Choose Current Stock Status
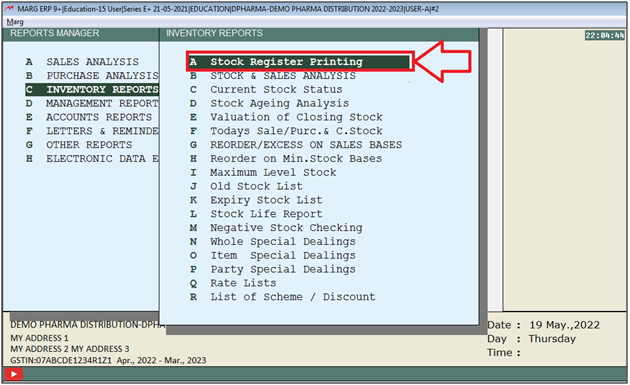 pyautogui.click(x=276, y=89)
